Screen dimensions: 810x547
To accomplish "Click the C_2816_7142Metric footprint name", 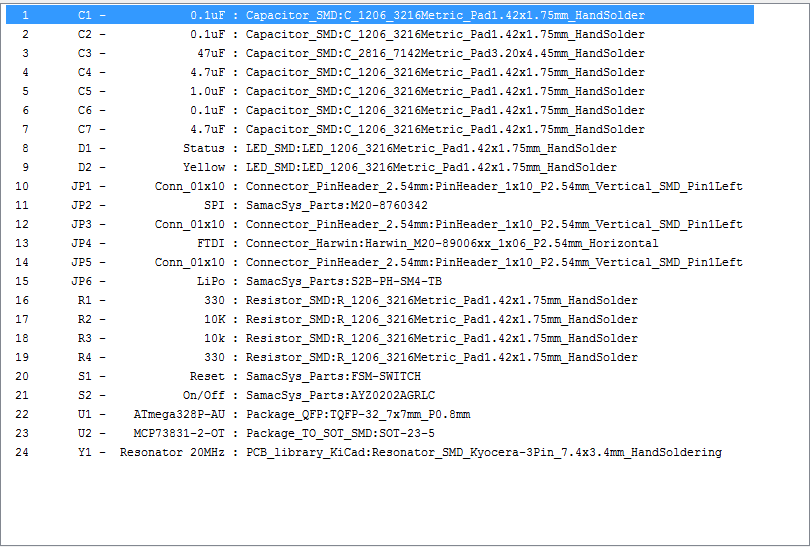I will (x=445, y=53).
